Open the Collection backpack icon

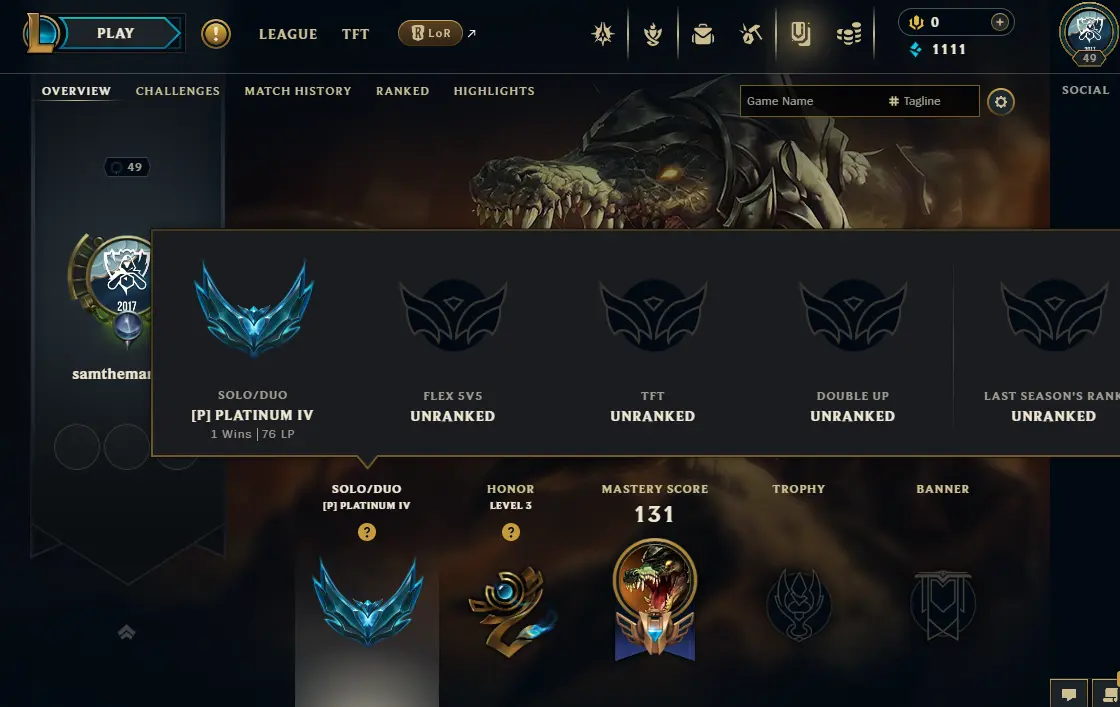703,34
